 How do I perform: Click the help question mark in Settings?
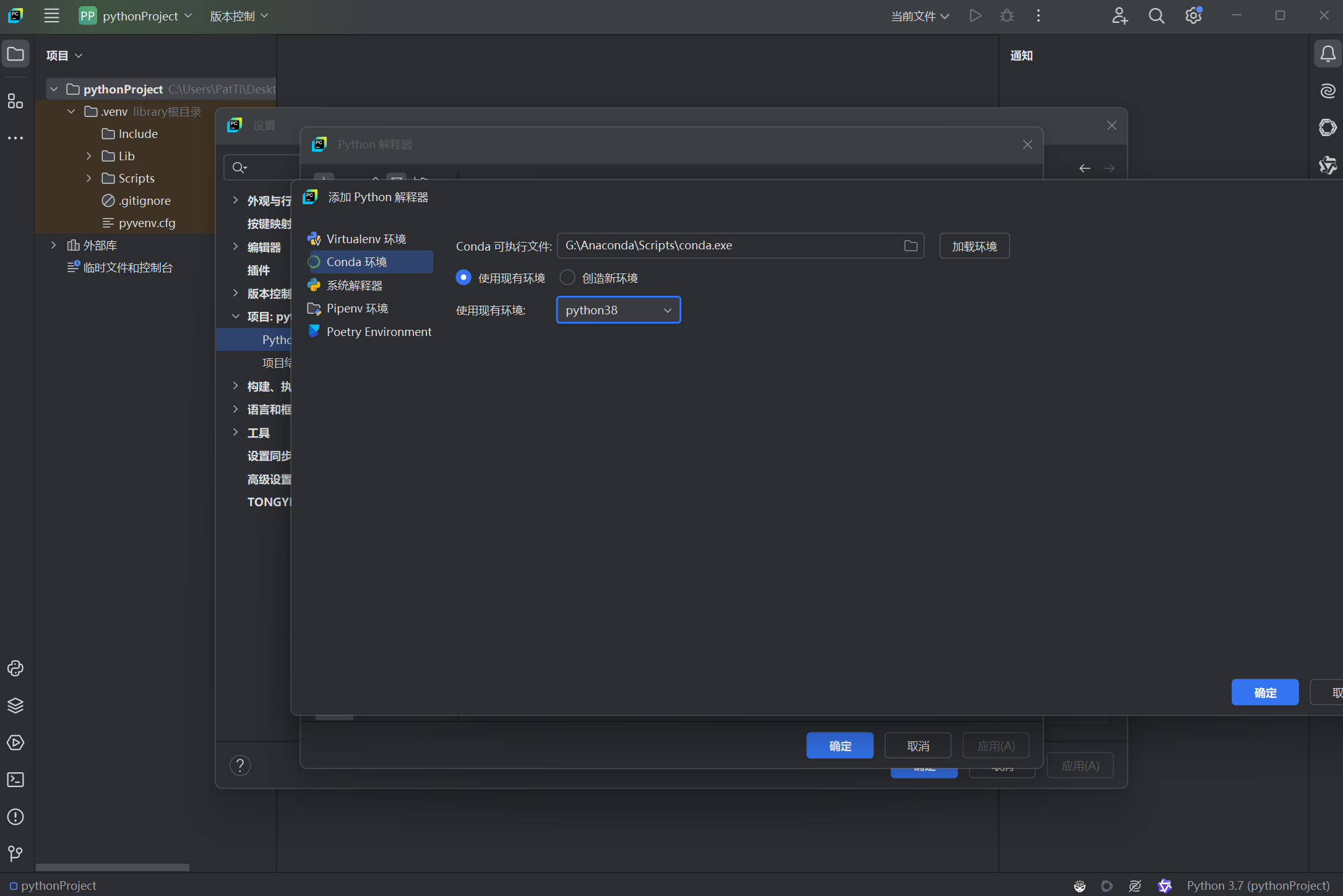coord(240,765)
